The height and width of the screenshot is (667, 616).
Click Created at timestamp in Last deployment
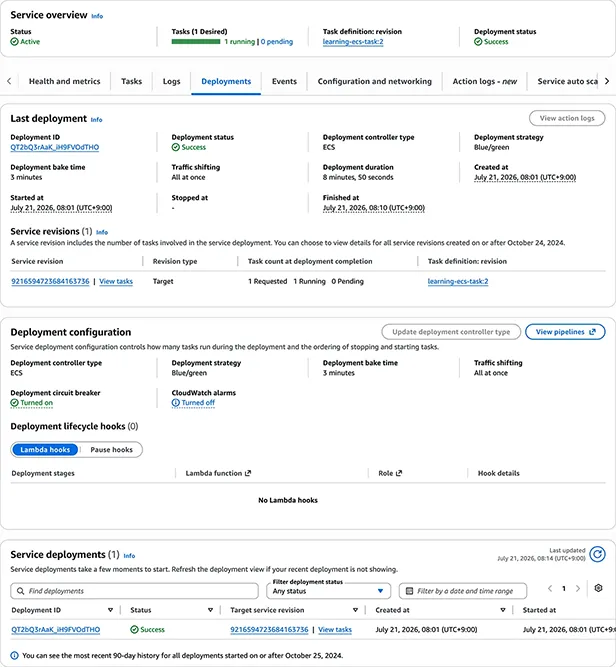[525, 177]
